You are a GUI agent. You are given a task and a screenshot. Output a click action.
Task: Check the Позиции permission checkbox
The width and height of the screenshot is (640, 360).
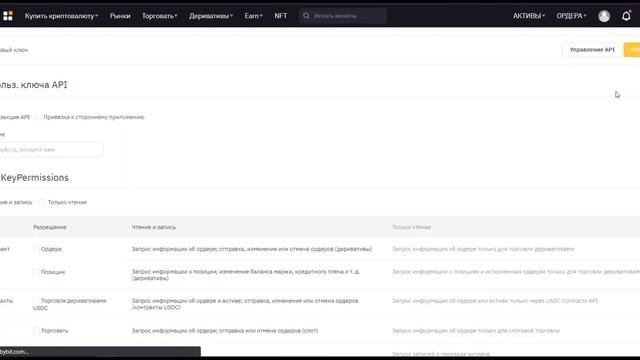pos(36,272)
